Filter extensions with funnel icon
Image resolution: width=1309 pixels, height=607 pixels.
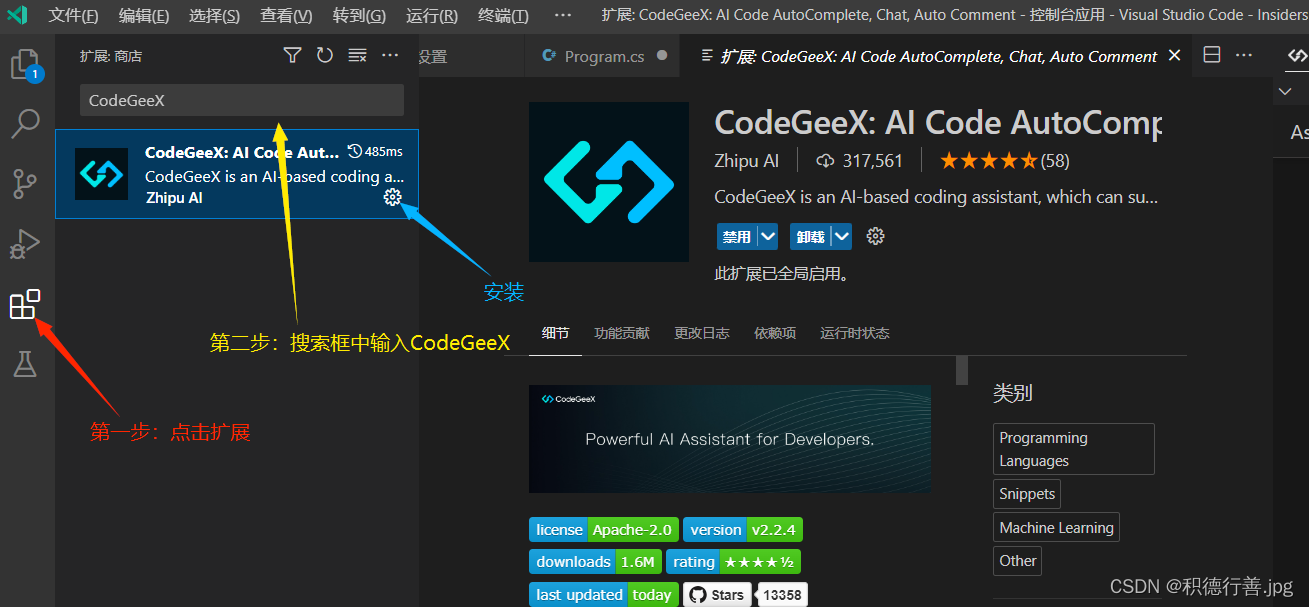click(292, 56)
